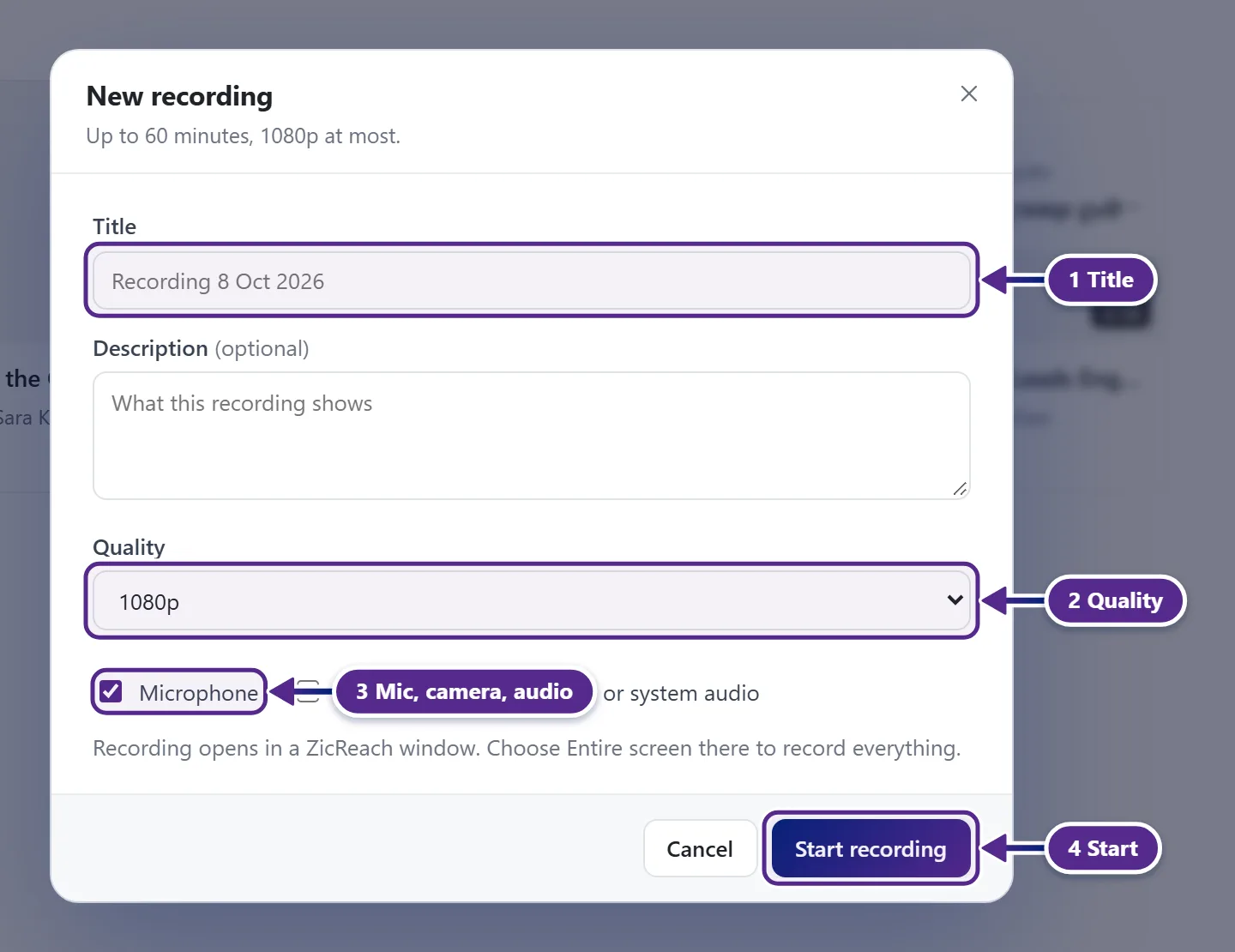This screenshot has height=952, width=1235.
Task: Open the Quality dropdown showing 1080p
Action: point(532,601)
